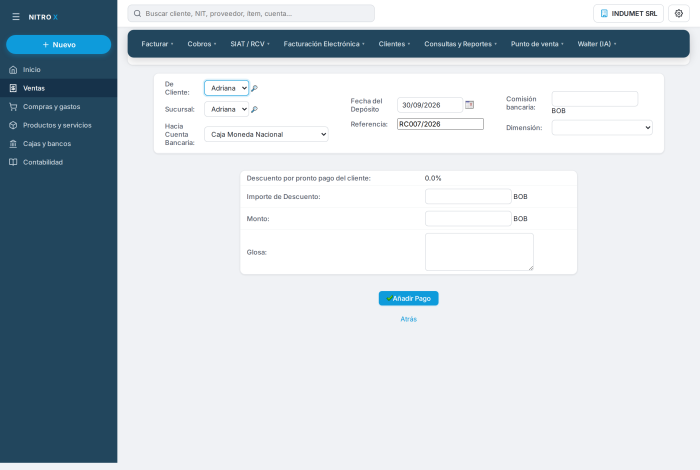Screen dimensions: 700x470
Task: Open the Clientes menu
Action: pyautogui.click(x=394, y=44)
